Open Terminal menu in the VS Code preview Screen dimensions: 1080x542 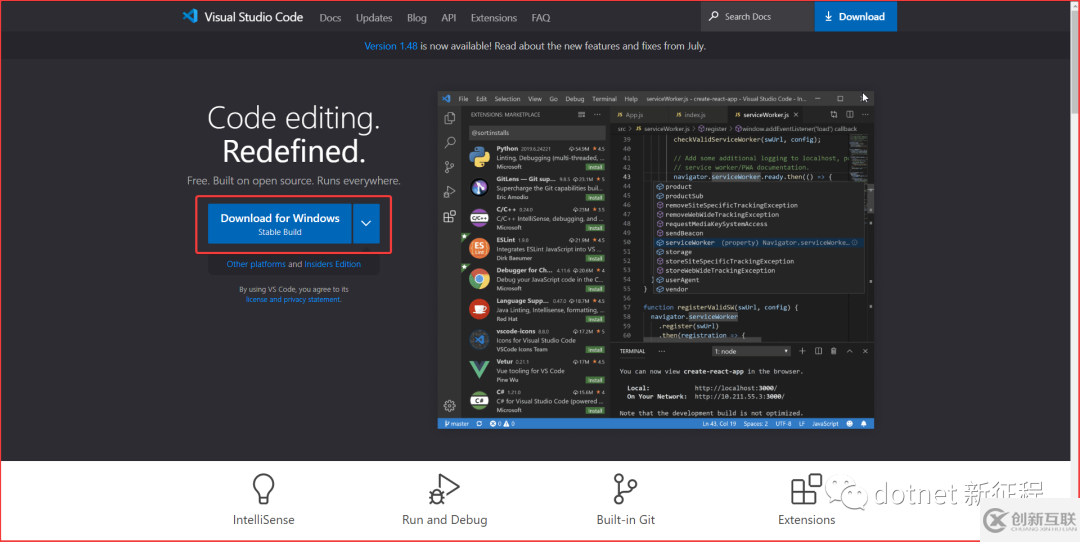pos(604,98)
